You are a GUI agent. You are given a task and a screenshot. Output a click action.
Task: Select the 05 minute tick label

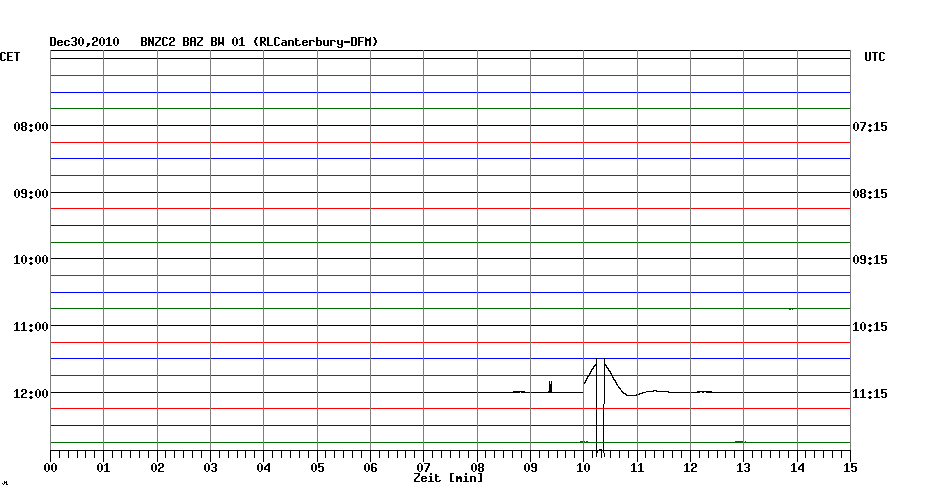[x=317, y=467]
